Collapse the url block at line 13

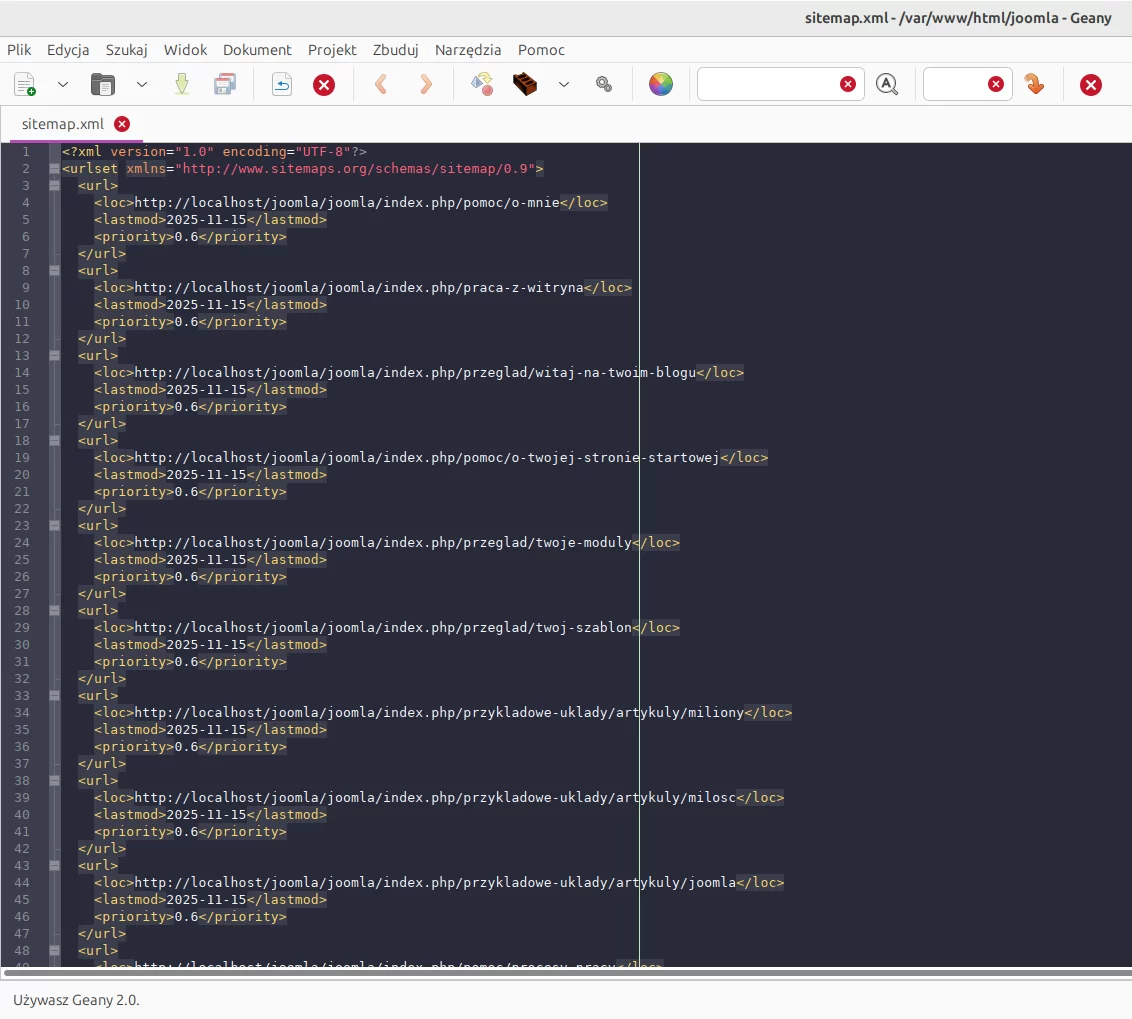click(54, 355)
